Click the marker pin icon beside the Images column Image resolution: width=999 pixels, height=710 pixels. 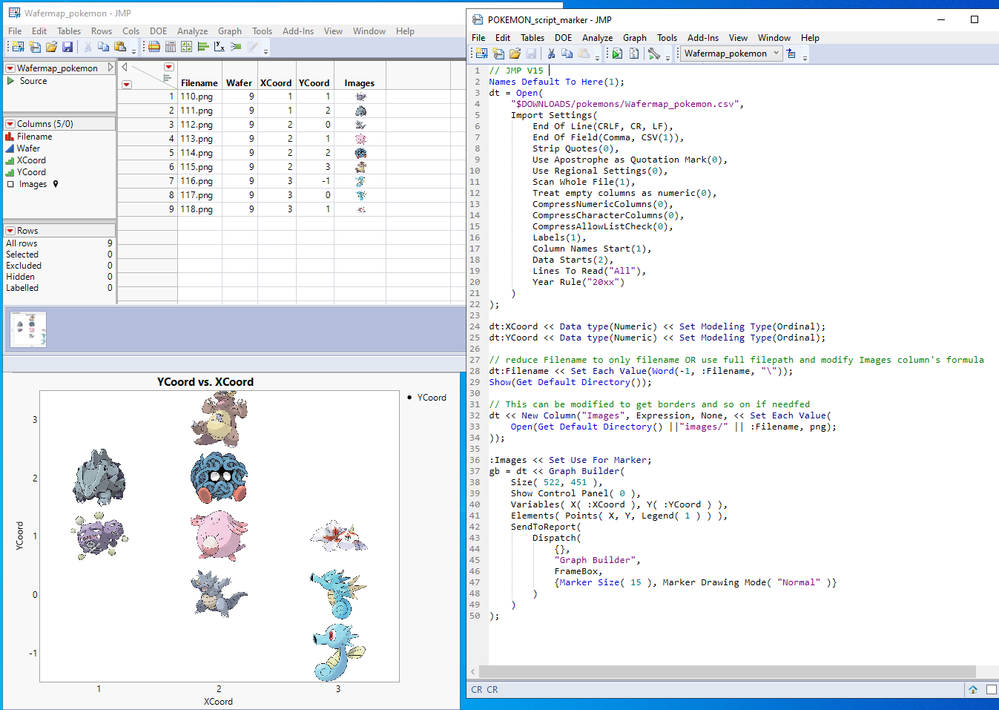click(x=55, y=184)
